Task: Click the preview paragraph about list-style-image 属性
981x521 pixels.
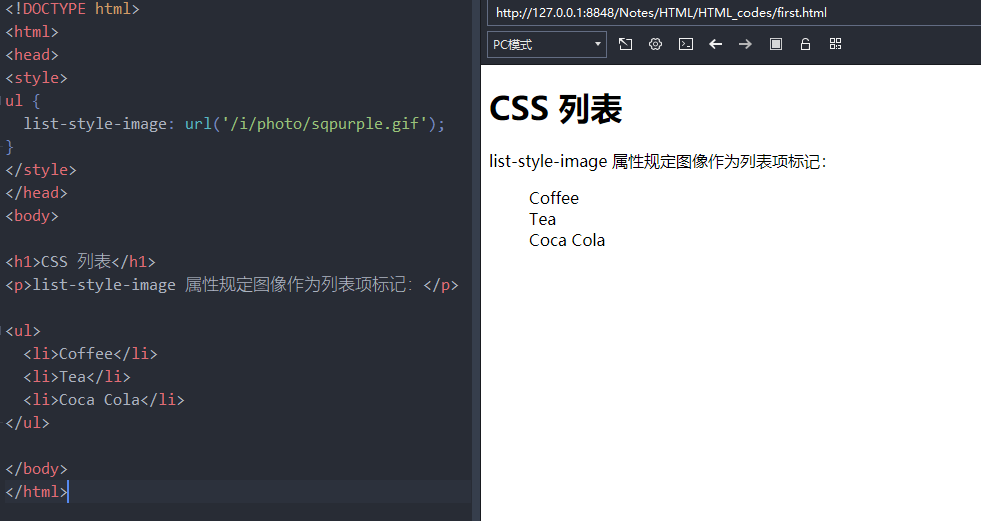Action: tap(658, 161)
